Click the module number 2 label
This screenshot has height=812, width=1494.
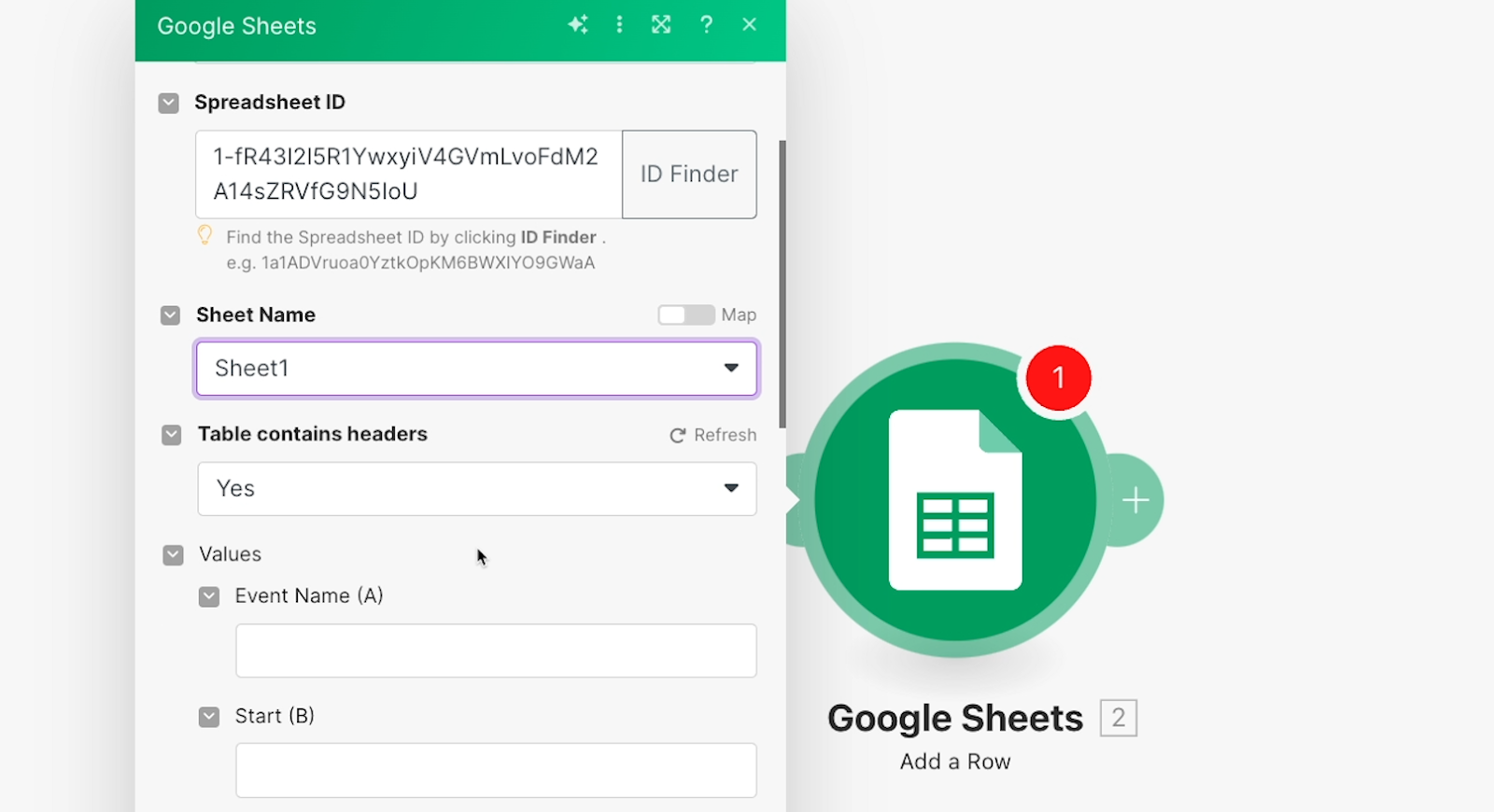1119,718
